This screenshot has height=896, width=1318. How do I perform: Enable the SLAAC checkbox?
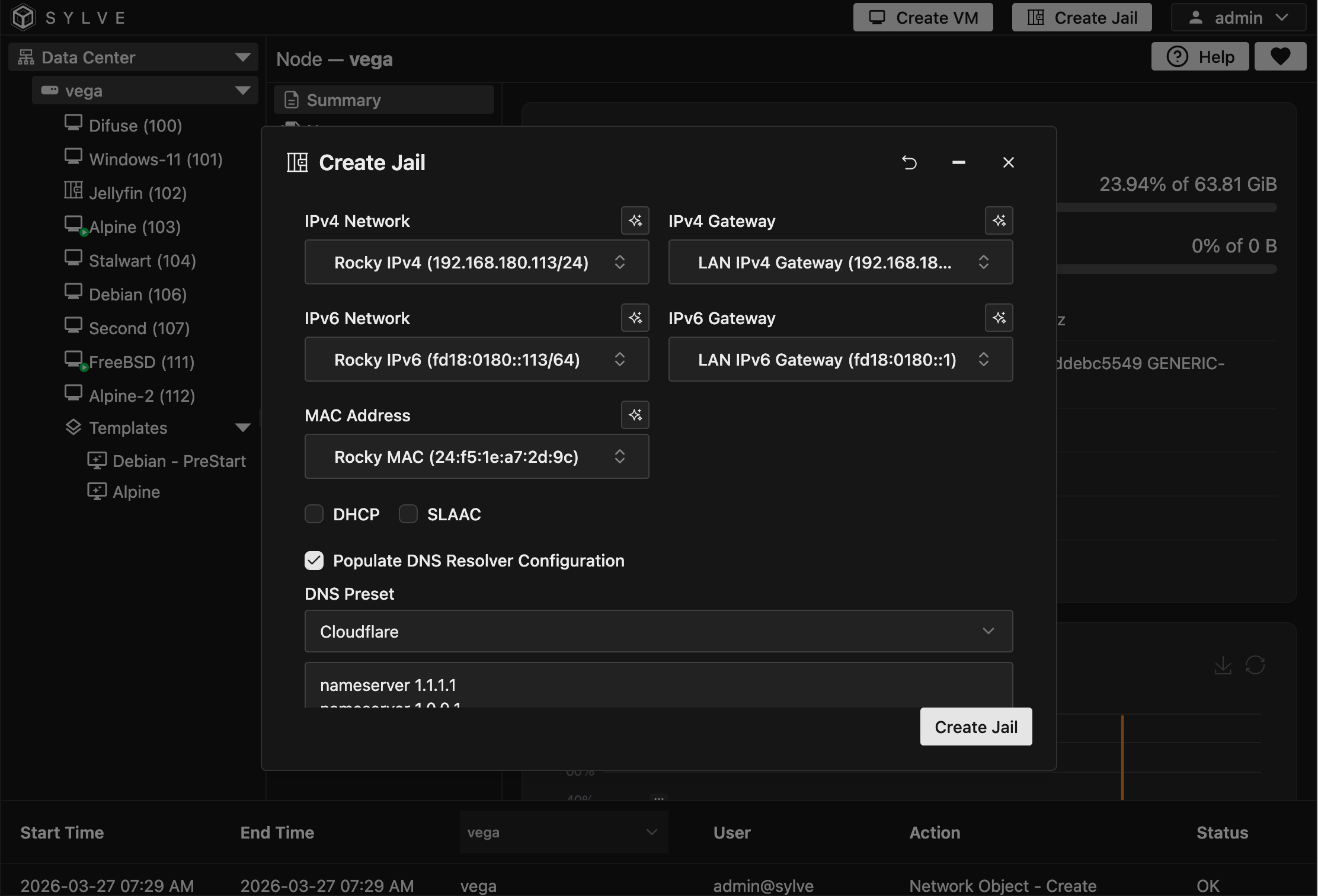(408, 514)
